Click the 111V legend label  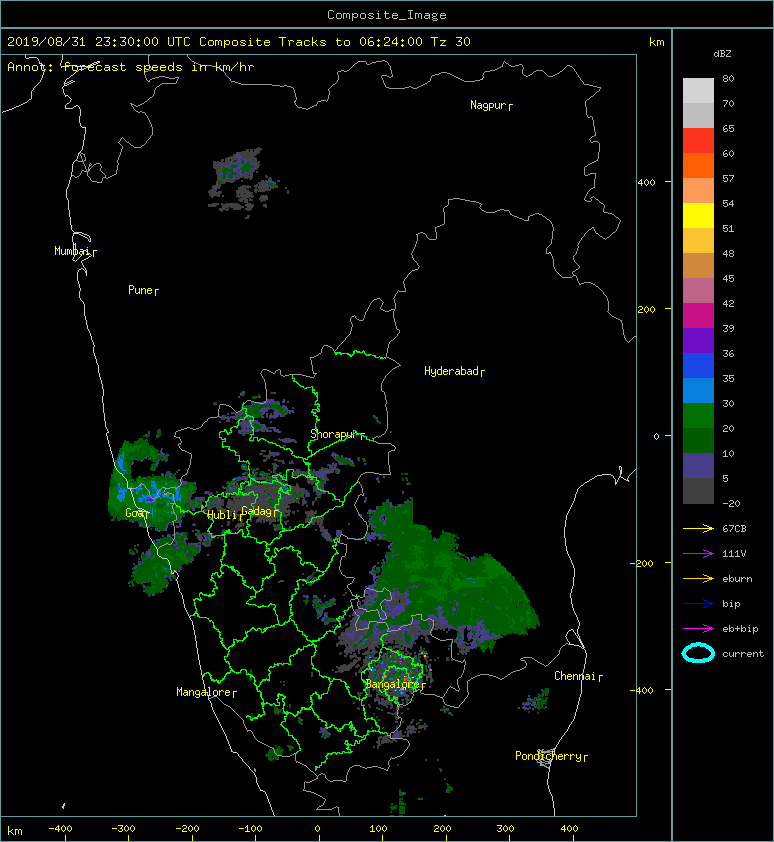click(x=734, y=554)
